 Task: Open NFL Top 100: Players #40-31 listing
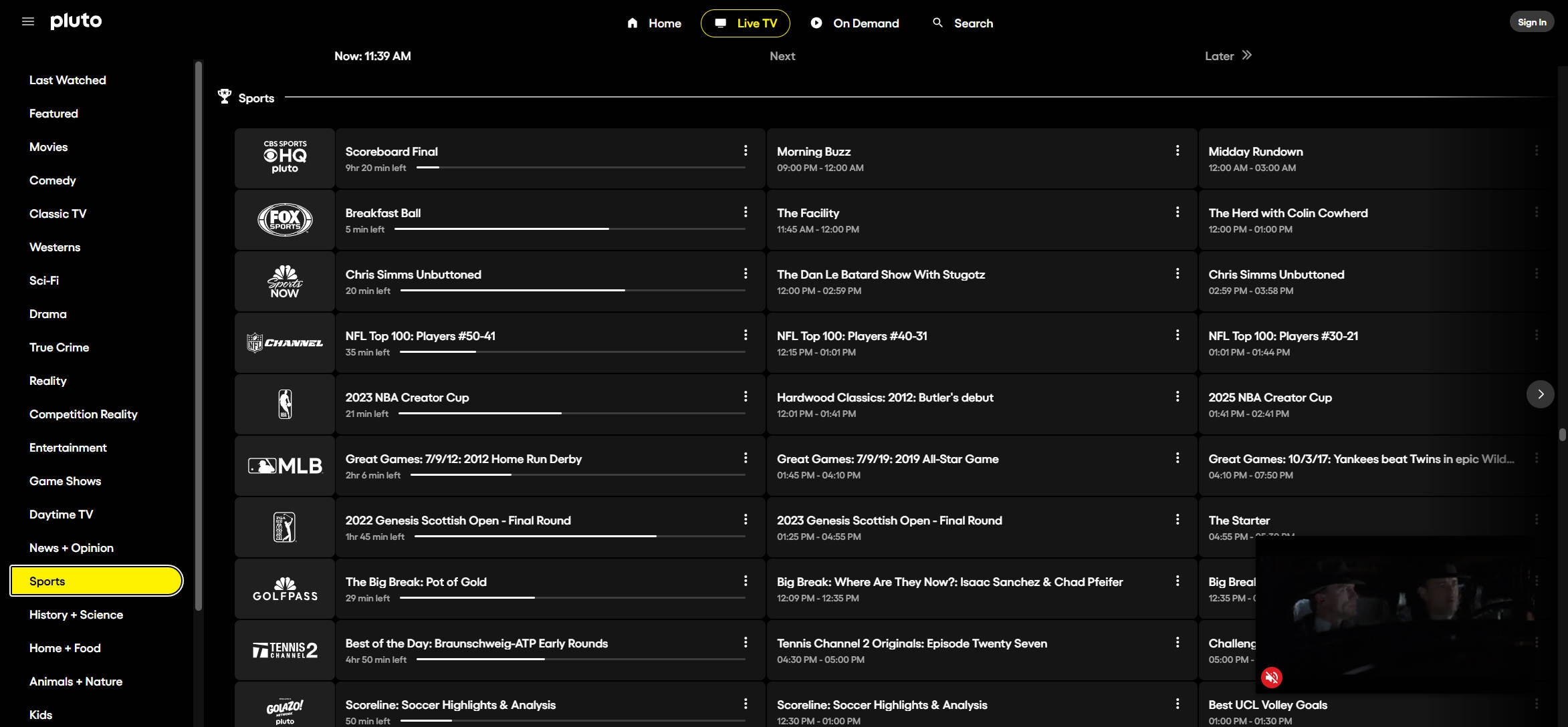click(x=982, y=342)
